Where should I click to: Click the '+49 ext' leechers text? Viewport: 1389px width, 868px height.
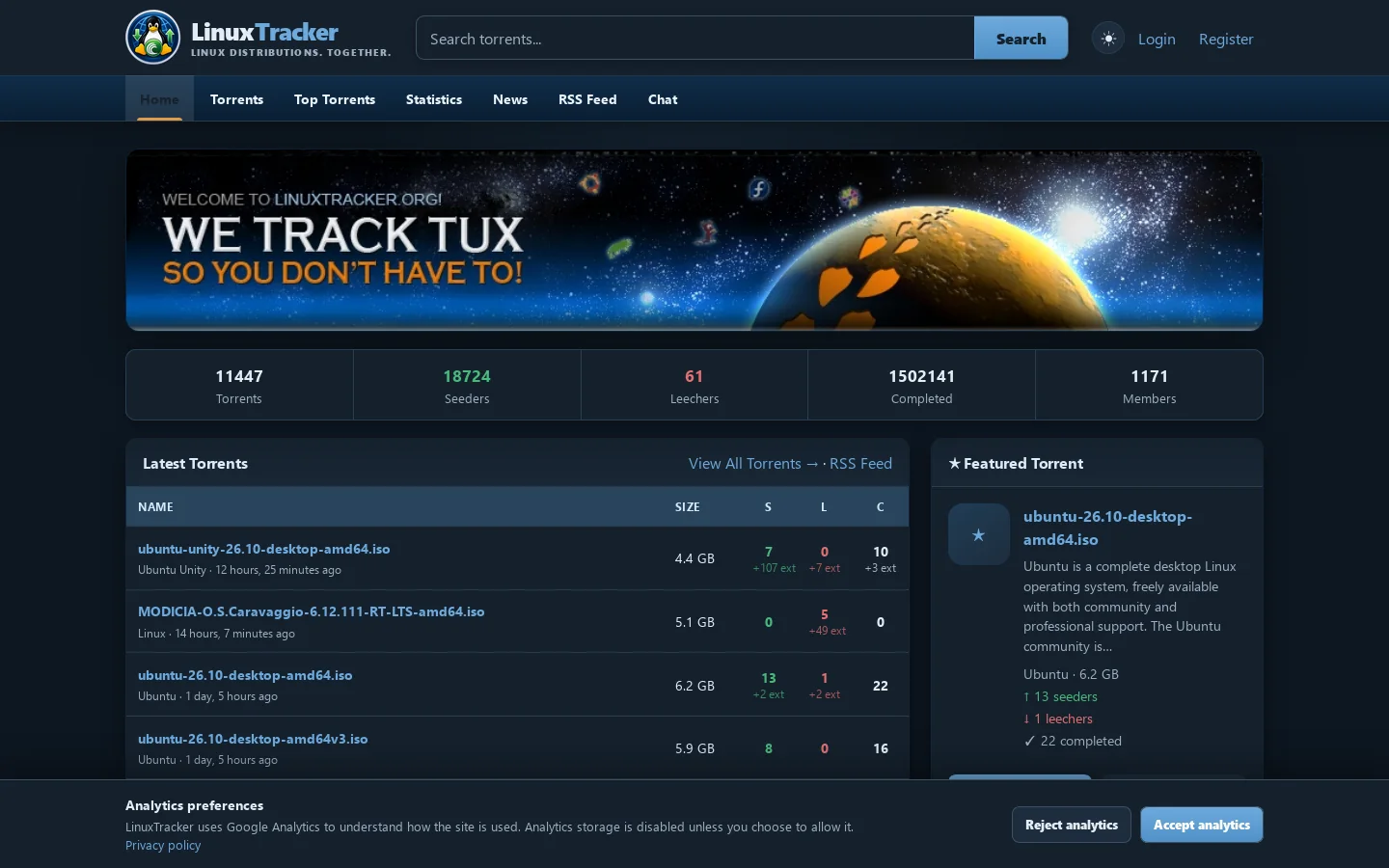(828, 631)
